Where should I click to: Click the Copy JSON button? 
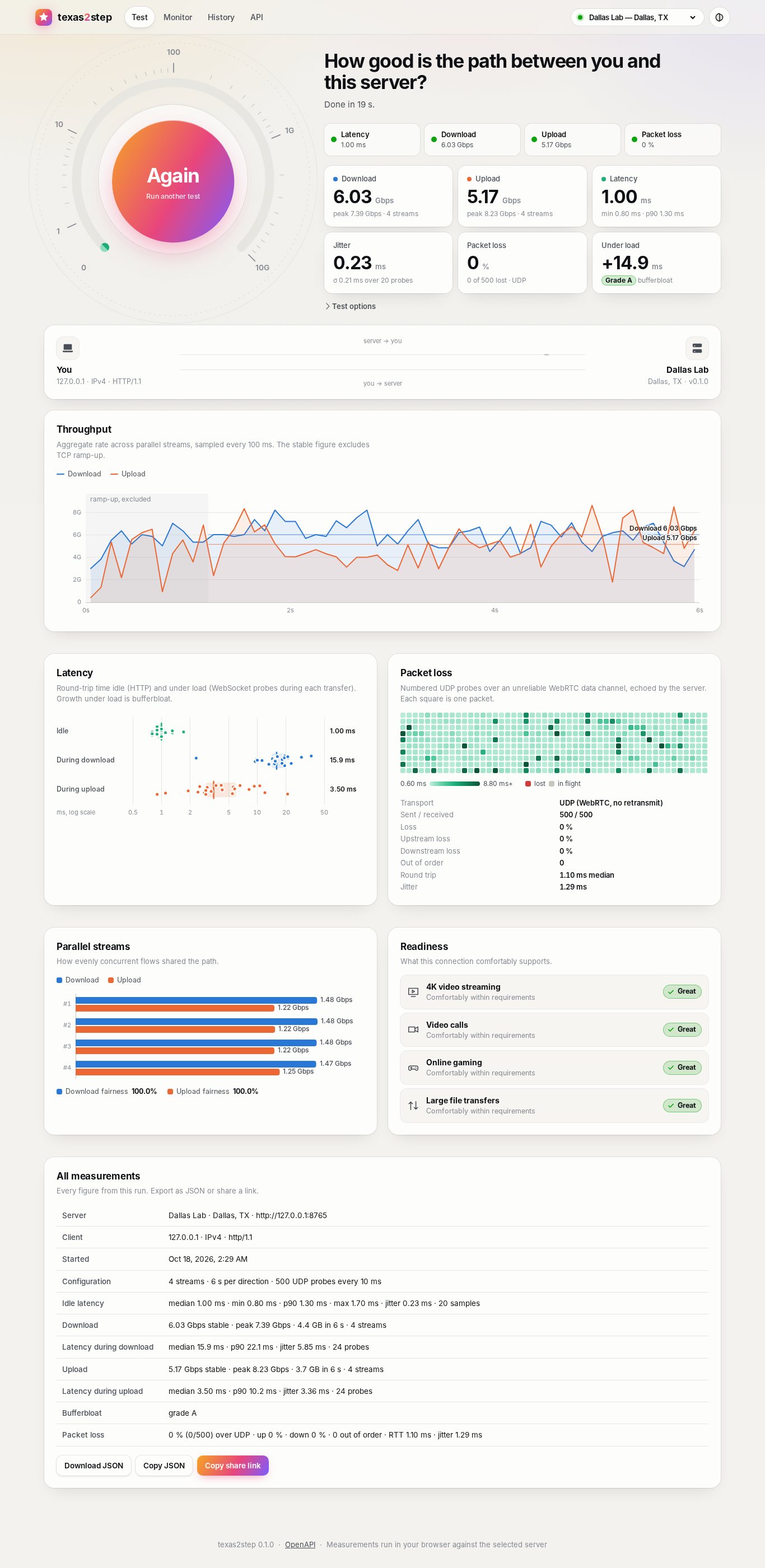coord(164,1465)
